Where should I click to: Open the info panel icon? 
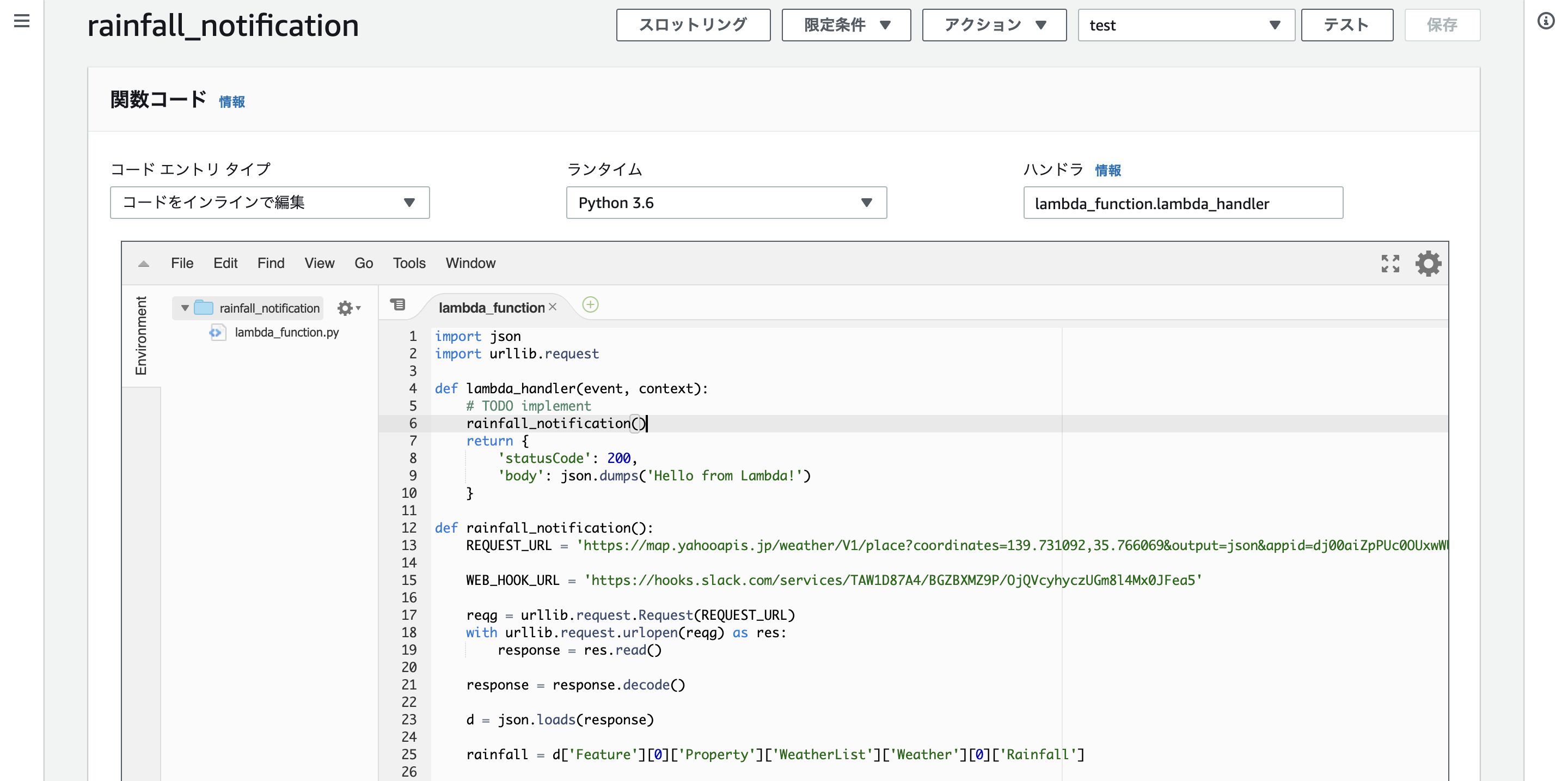tap(1546, 21)
